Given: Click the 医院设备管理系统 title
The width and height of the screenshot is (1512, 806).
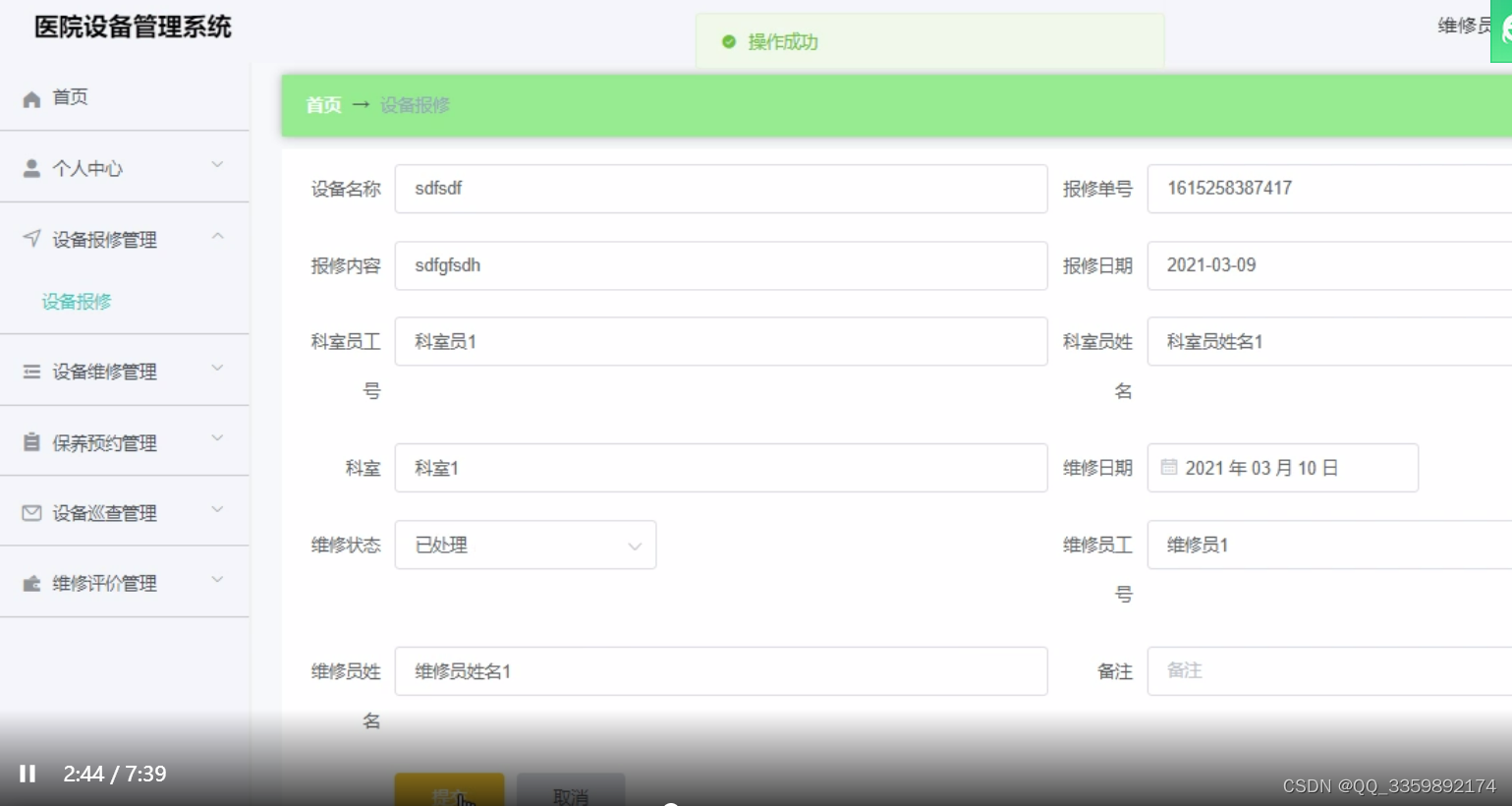Looking at the screenshot, I should tap(133, 27).
